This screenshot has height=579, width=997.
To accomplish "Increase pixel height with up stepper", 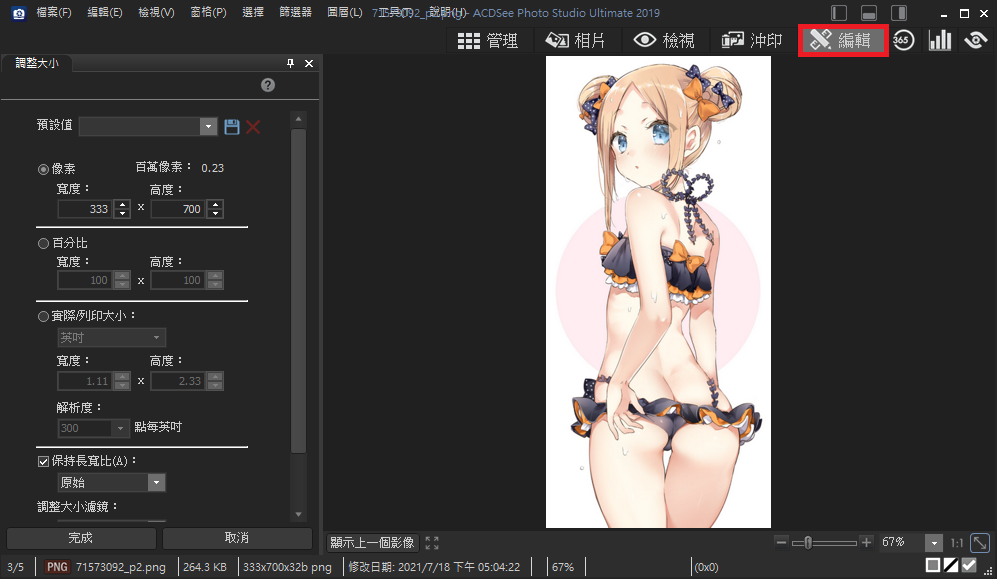I will pyautogui.click(x=216, y=205).
